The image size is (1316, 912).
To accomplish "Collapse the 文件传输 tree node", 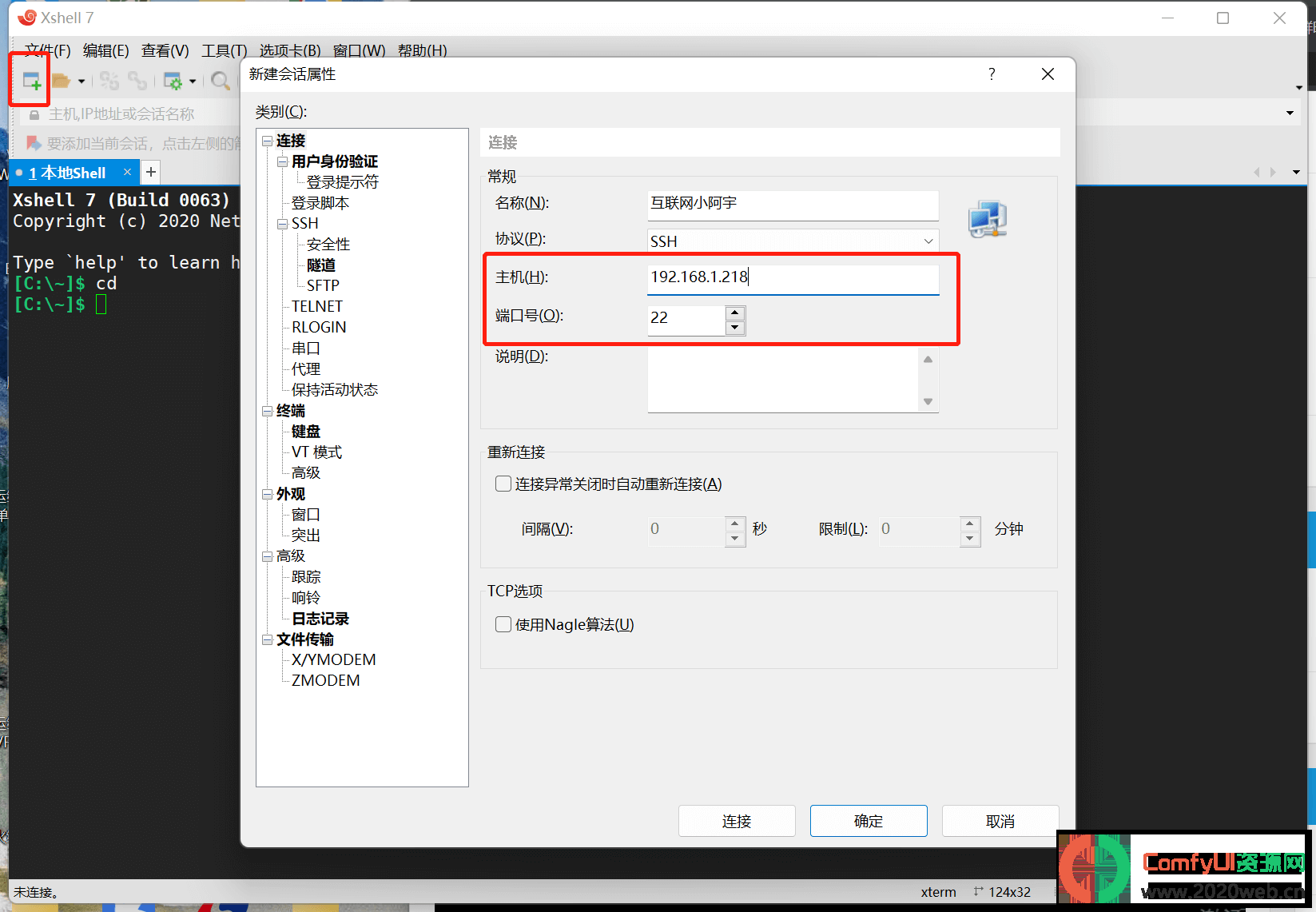I will 267,639.
